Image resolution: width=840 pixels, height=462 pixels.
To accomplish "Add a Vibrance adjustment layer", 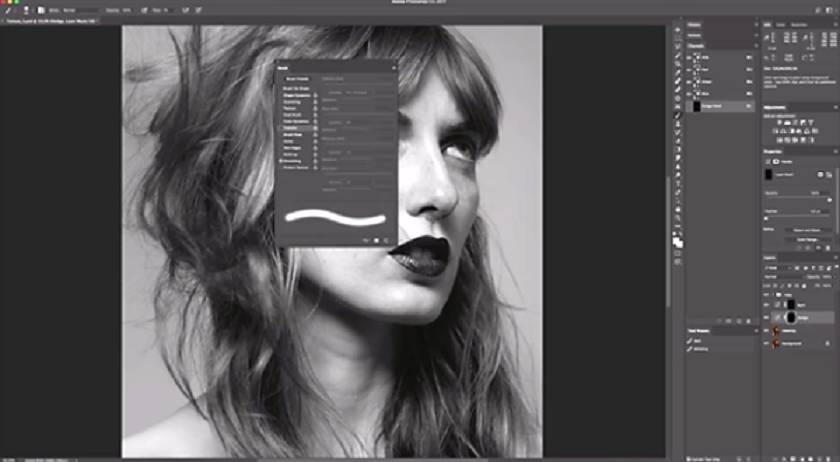I will coord(811,123).
